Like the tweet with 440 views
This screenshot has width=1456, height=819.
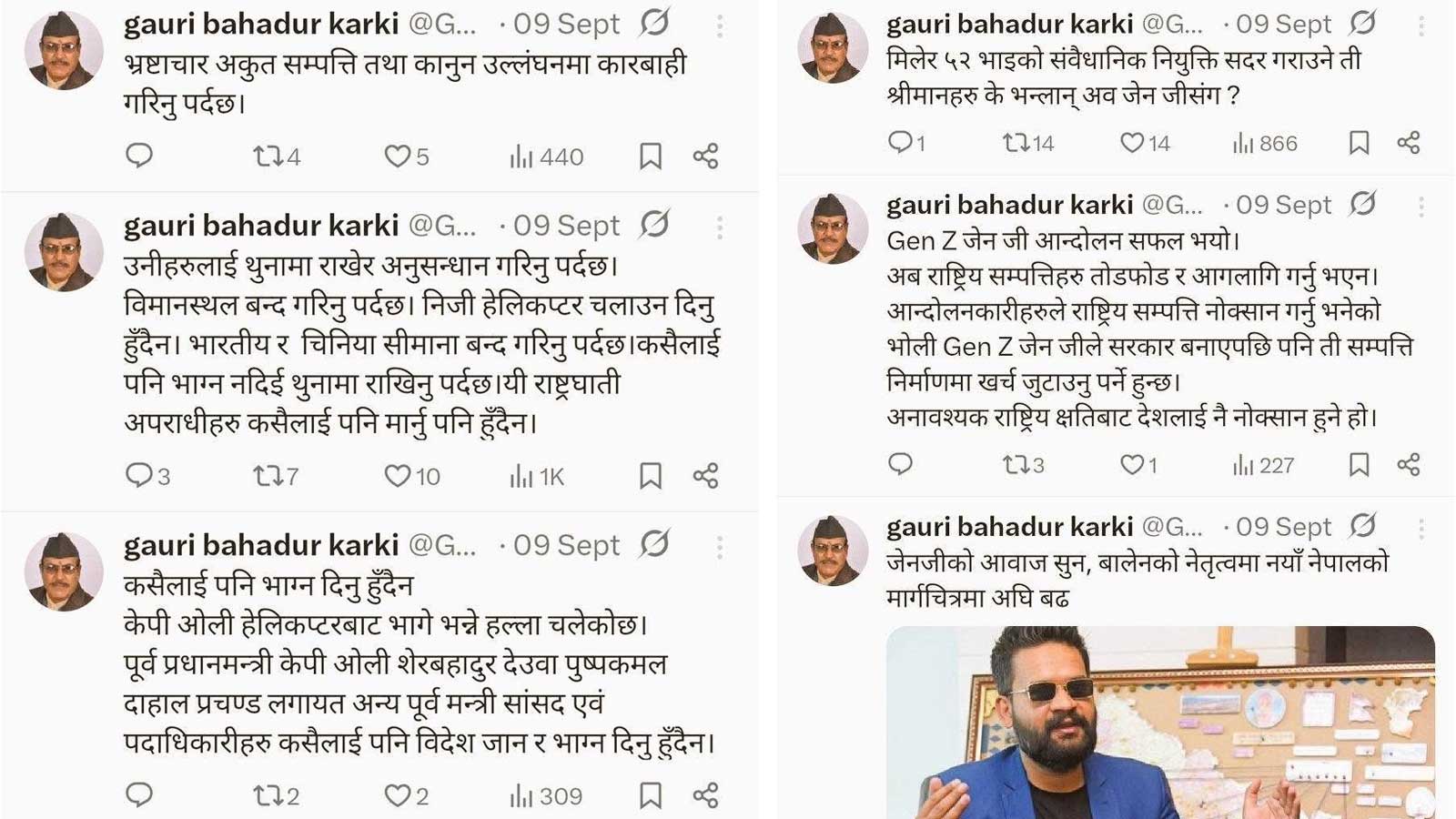click(x=406, y=157)
